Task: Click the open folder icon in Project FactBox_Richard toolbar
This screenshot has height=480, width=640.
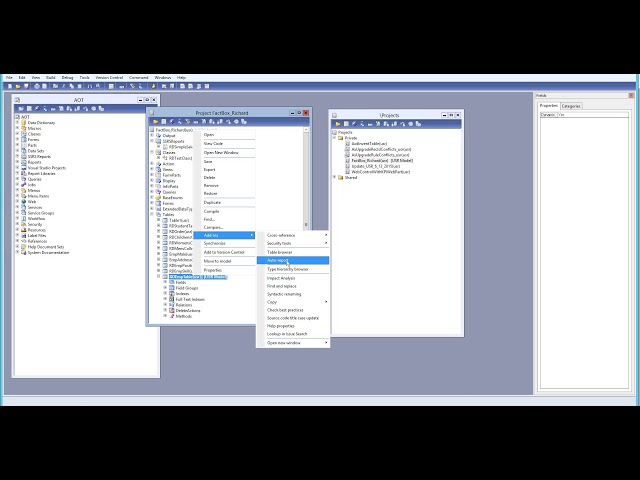Action: tap(156, 122)
